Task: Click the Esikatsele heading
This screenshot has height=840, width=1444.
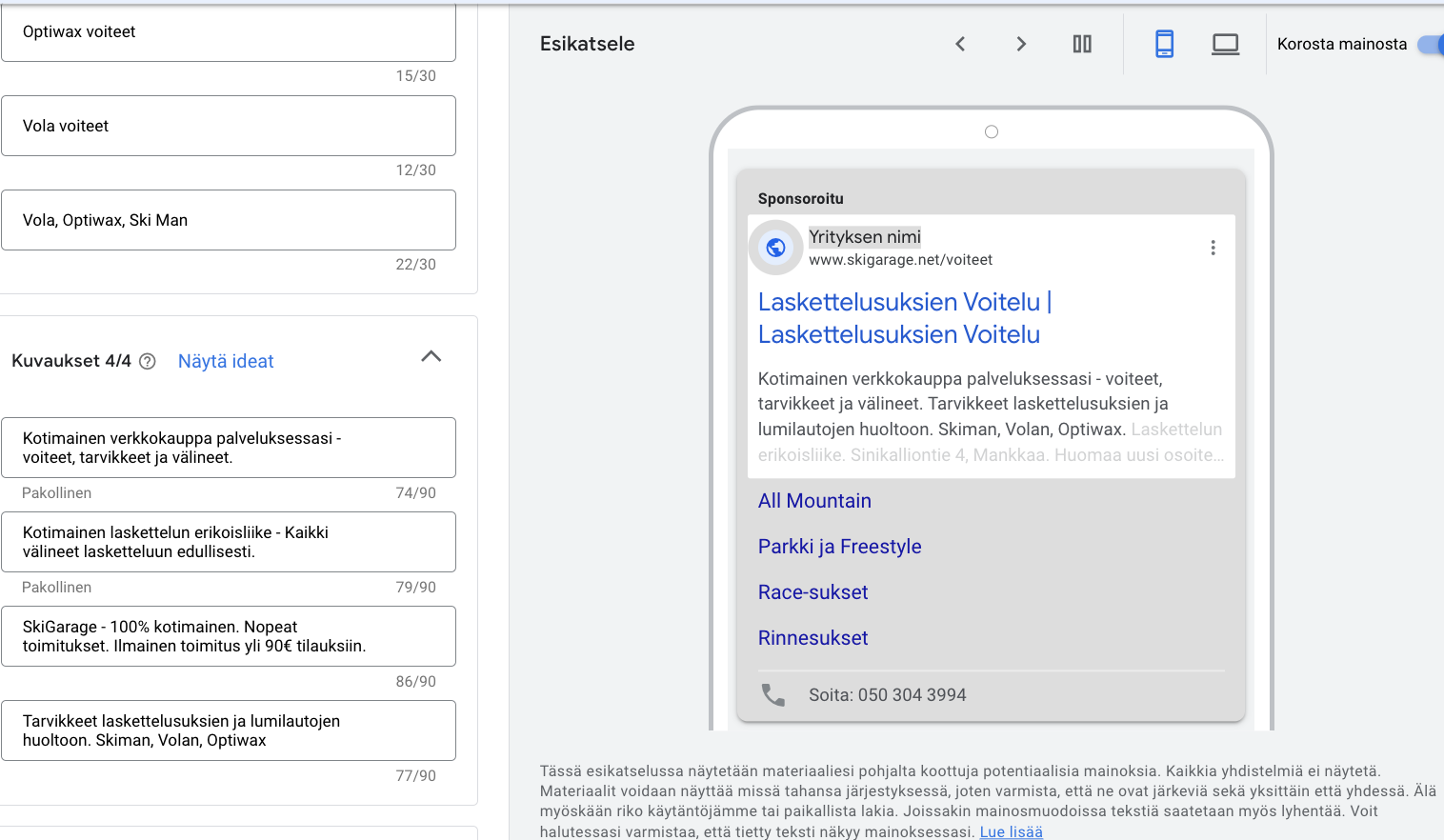Action: coord(587,44)
